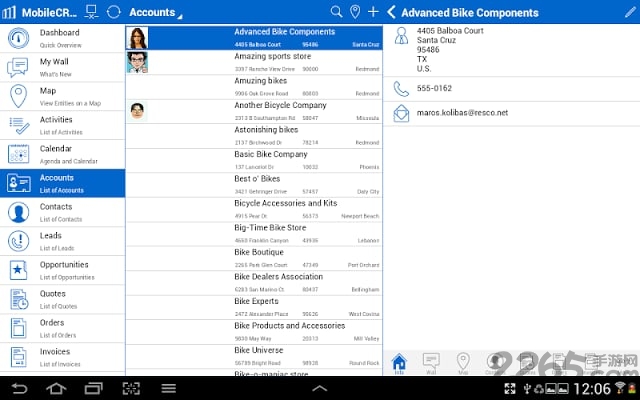Show accounts on map via header pin icon
640x400 pixels.
pos(355,12)
